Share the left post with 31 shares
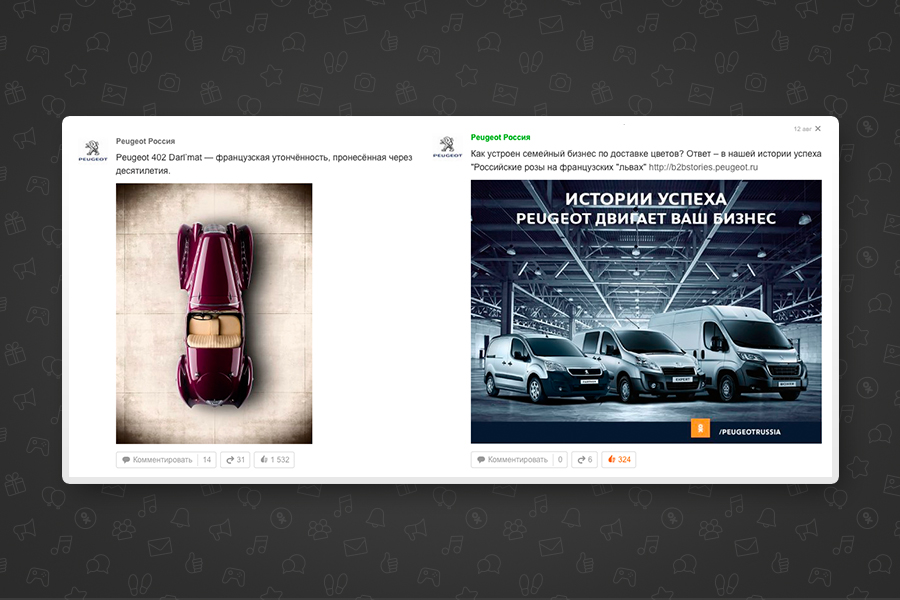Image resolution: width=900 pixels, height=600 pixels. pos(235,460)
